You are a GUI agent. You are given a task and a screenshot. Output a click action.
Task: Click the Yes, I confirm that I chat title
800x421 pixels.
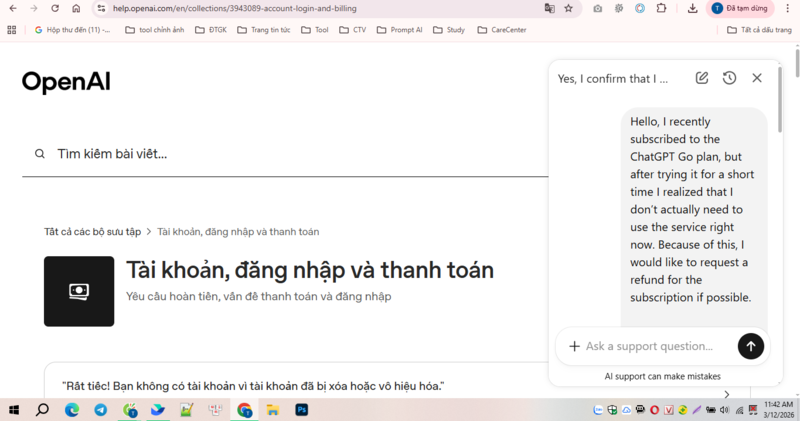point(612,79)
